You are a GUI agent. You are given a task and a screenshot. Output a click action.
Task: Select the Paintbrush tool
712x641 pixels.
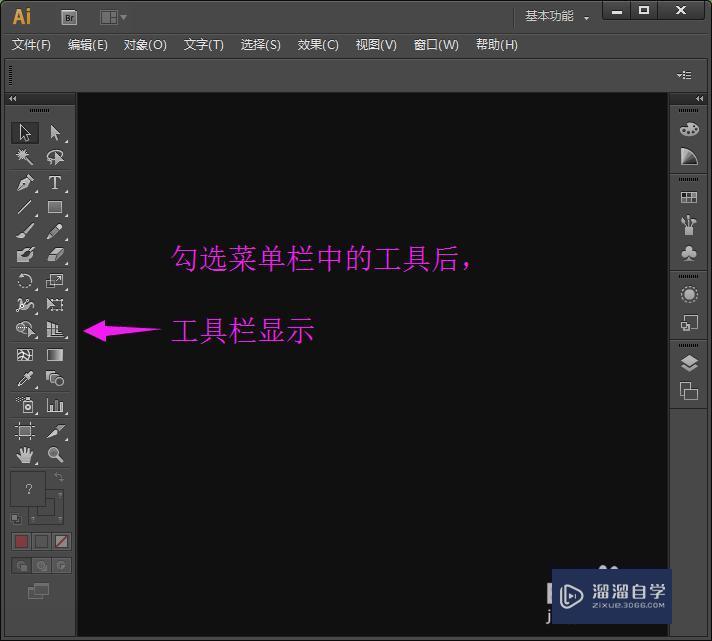(25, 231)
